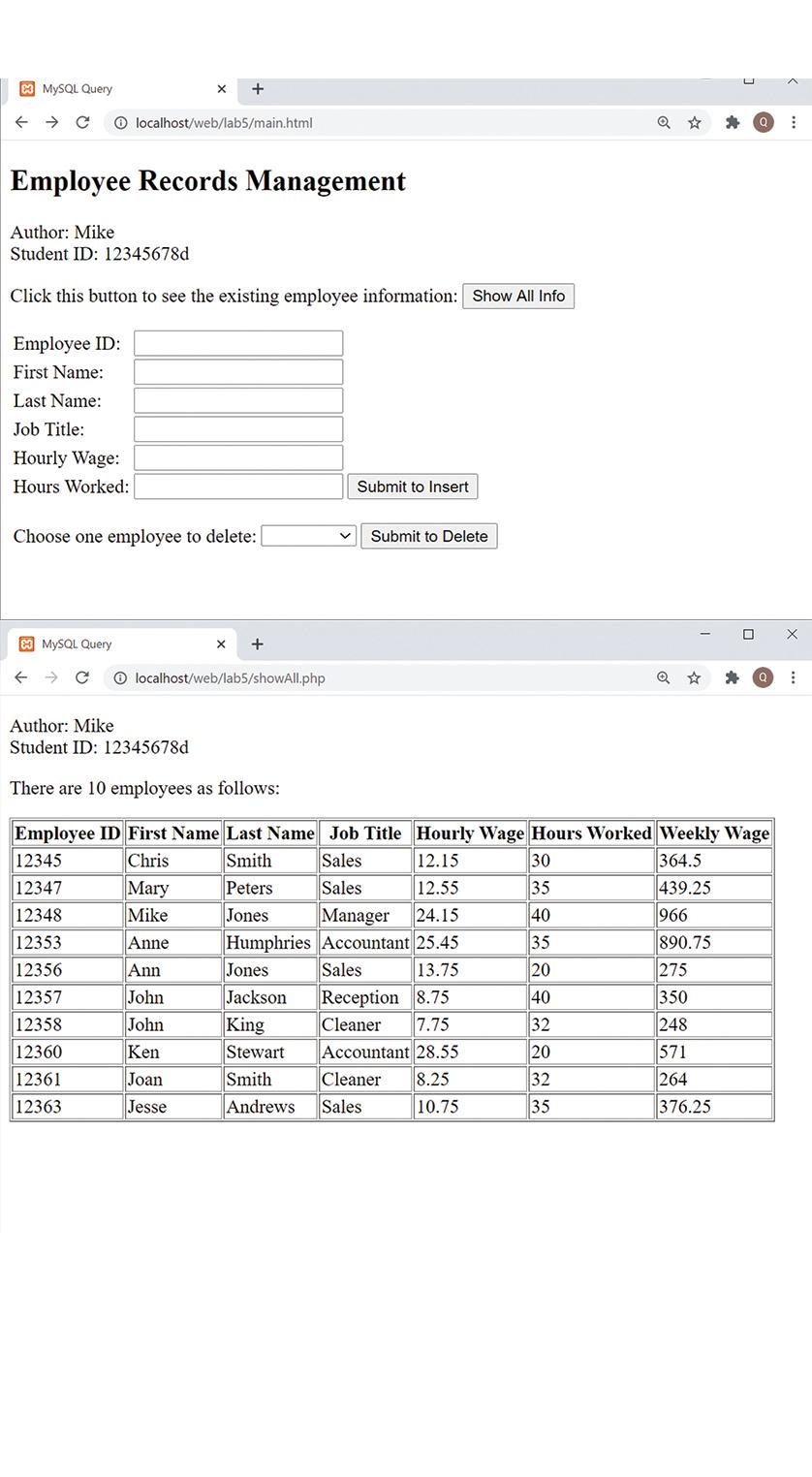Focus the Job Title input field

pyautogui.click(x=238, y=429)
